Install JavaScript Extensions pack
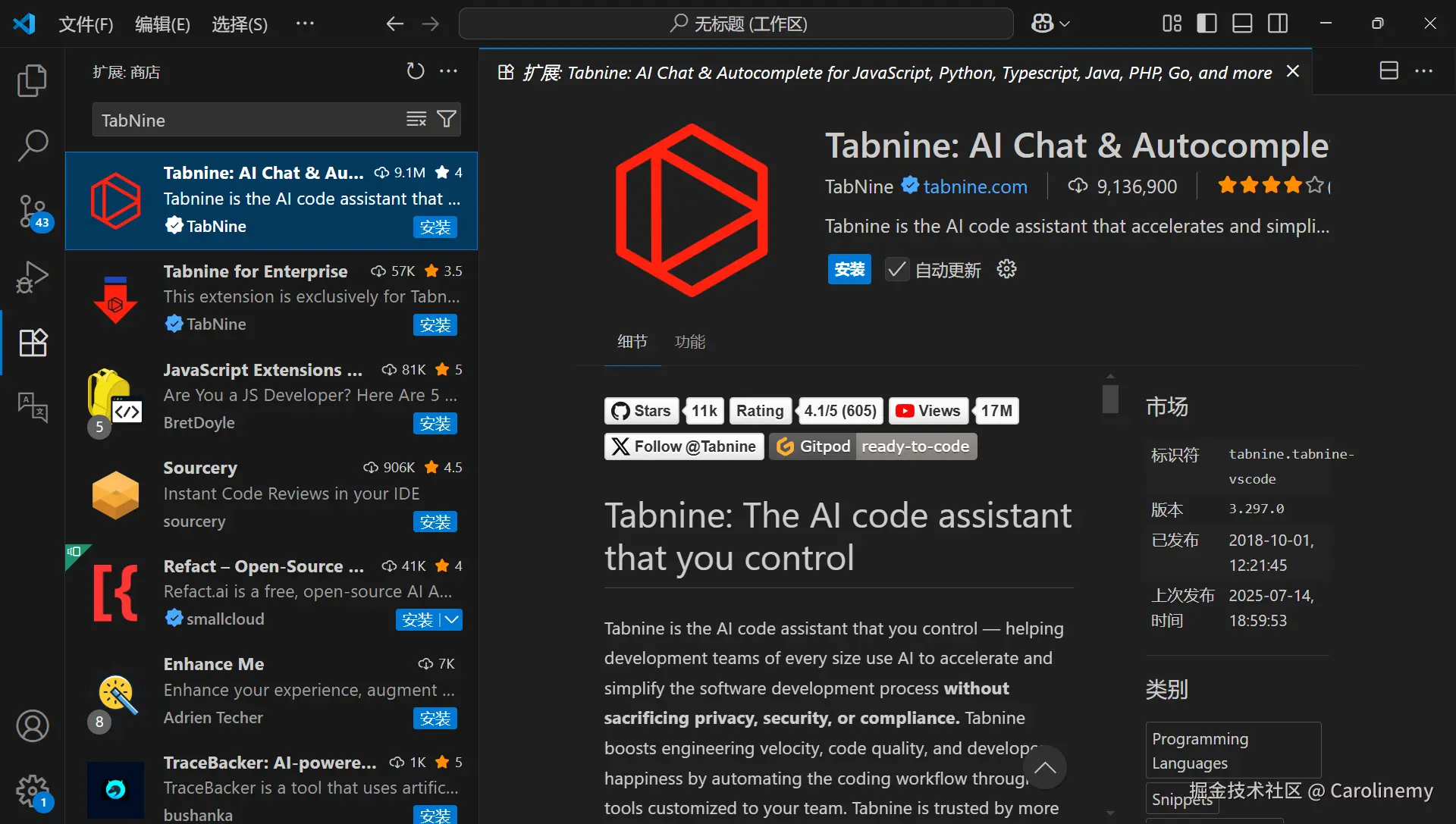The width and height of the screenshot is (1456, 824). (435, 424)
